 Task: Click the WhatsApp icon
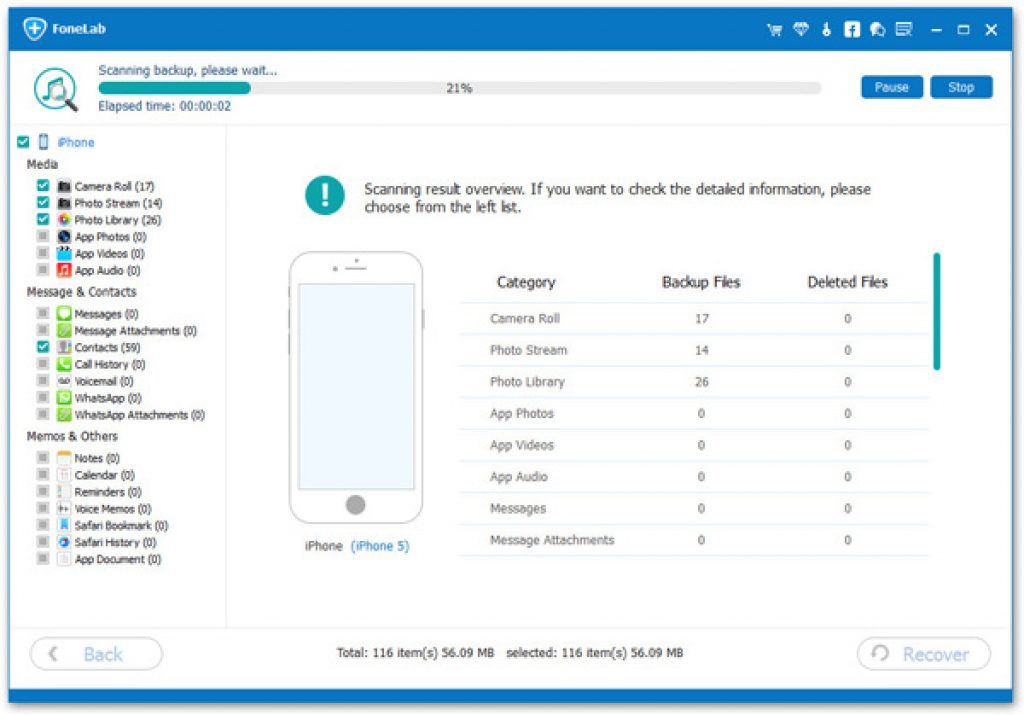[x=64, y=398]
